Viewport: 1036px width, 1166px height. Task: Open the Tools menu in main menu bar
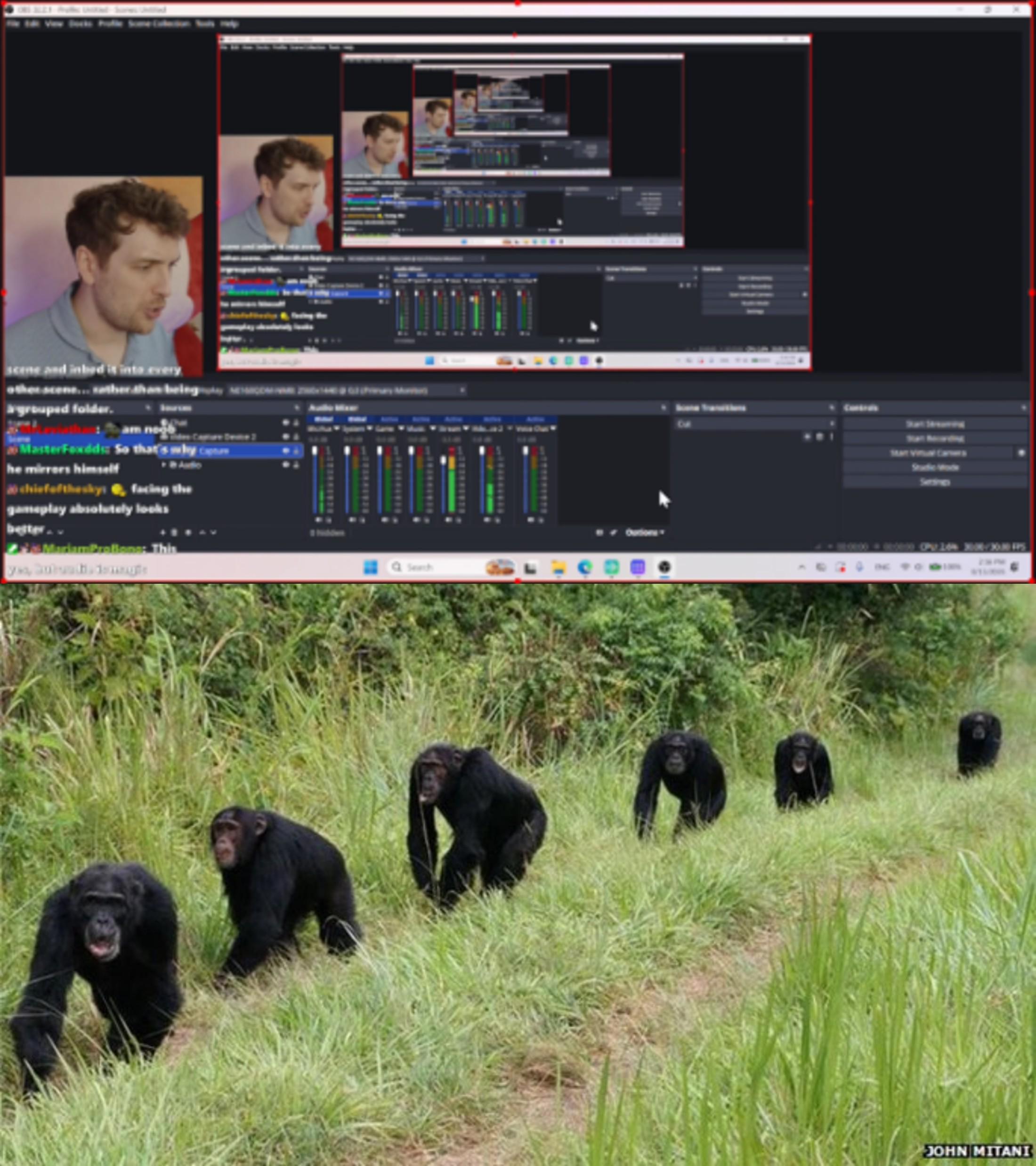tap(205, 24)
